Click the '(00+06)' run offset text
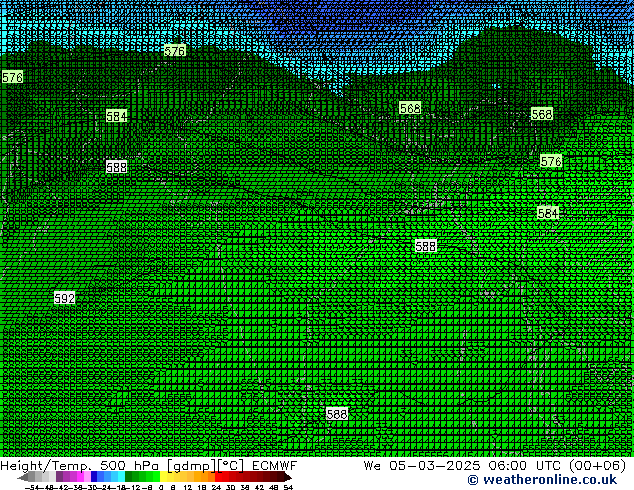This screenshot has height=490, width=634. tap(597, 466)
